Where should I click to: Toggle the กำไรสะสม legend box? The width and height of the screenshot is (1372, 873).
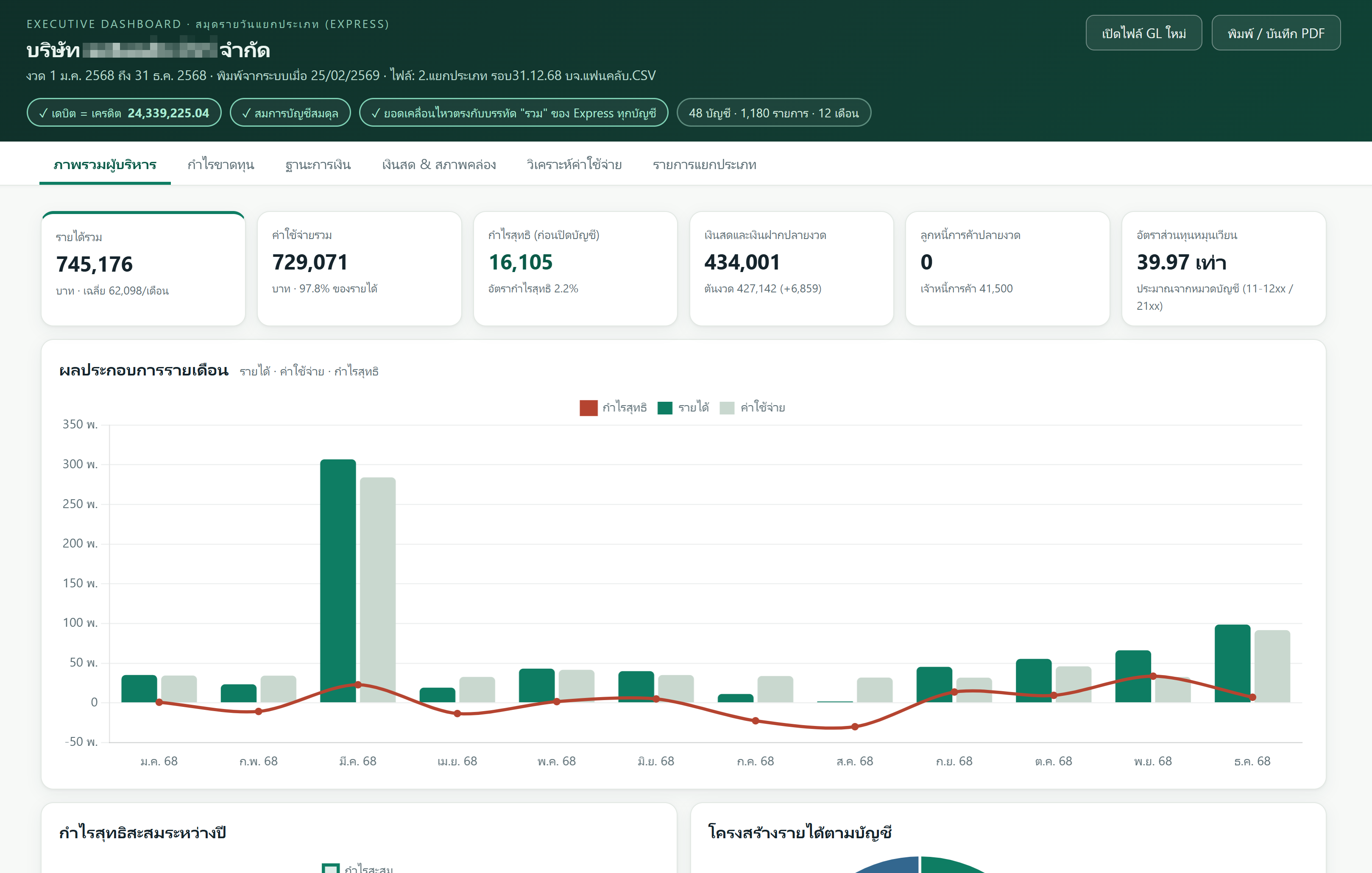(x=330, y=868)
